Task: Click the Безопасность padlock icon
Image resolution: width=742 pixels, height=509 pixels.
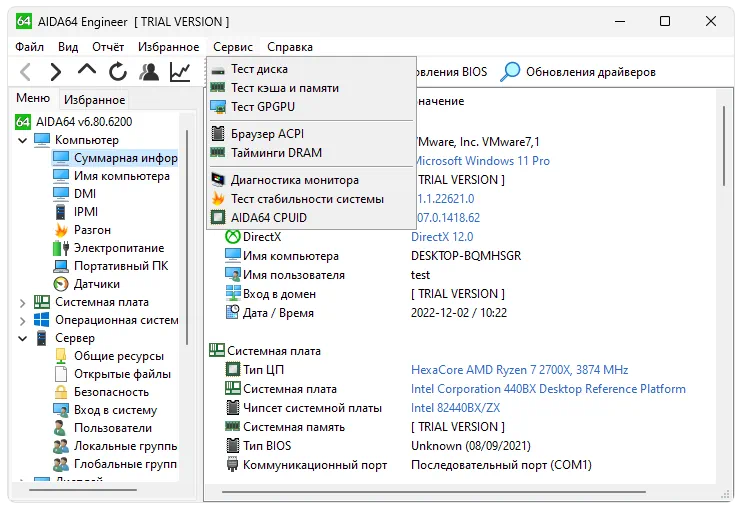Action: [x=61, y=392]
